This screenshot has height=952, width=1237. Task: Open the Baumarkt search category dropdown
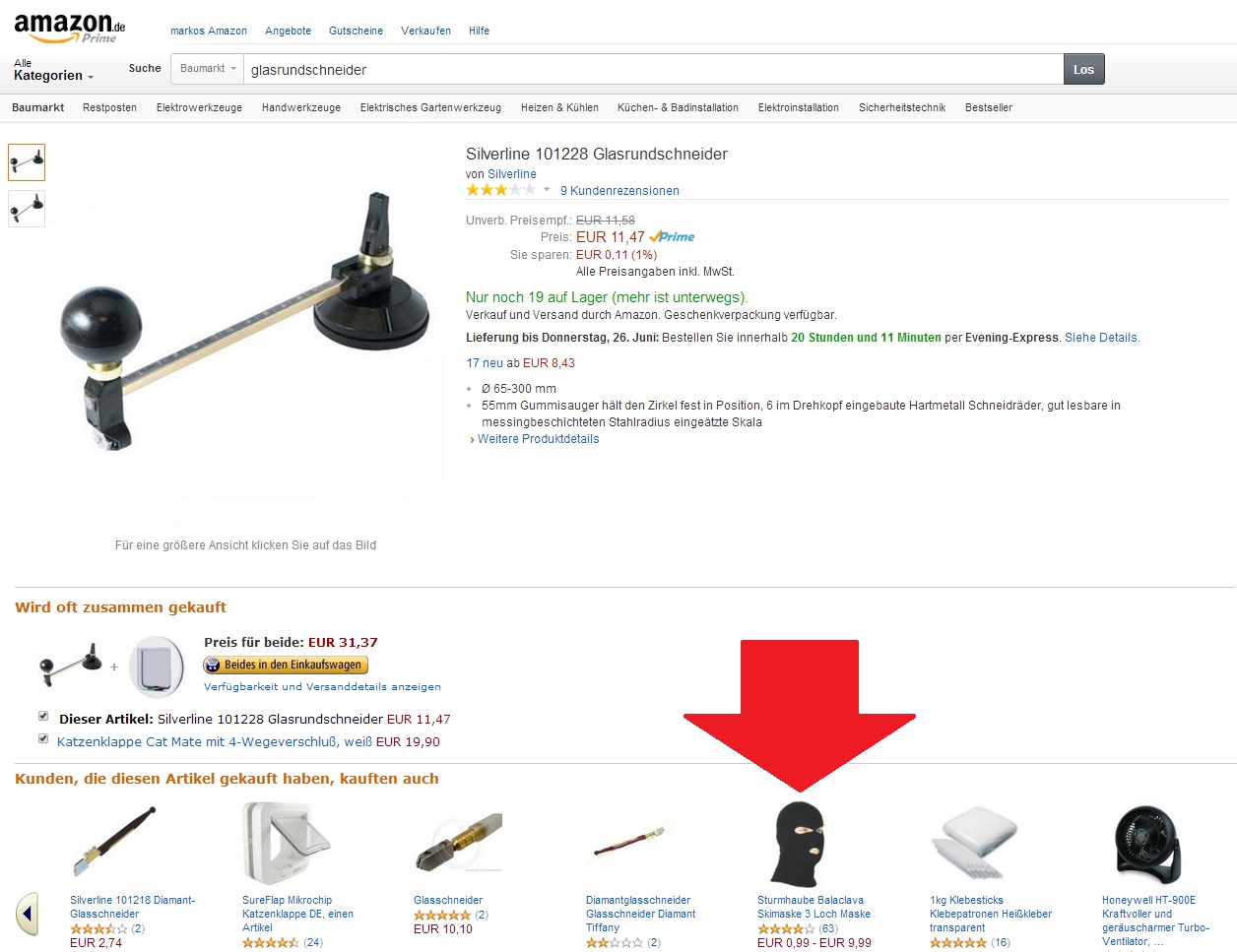coord(207,69)
